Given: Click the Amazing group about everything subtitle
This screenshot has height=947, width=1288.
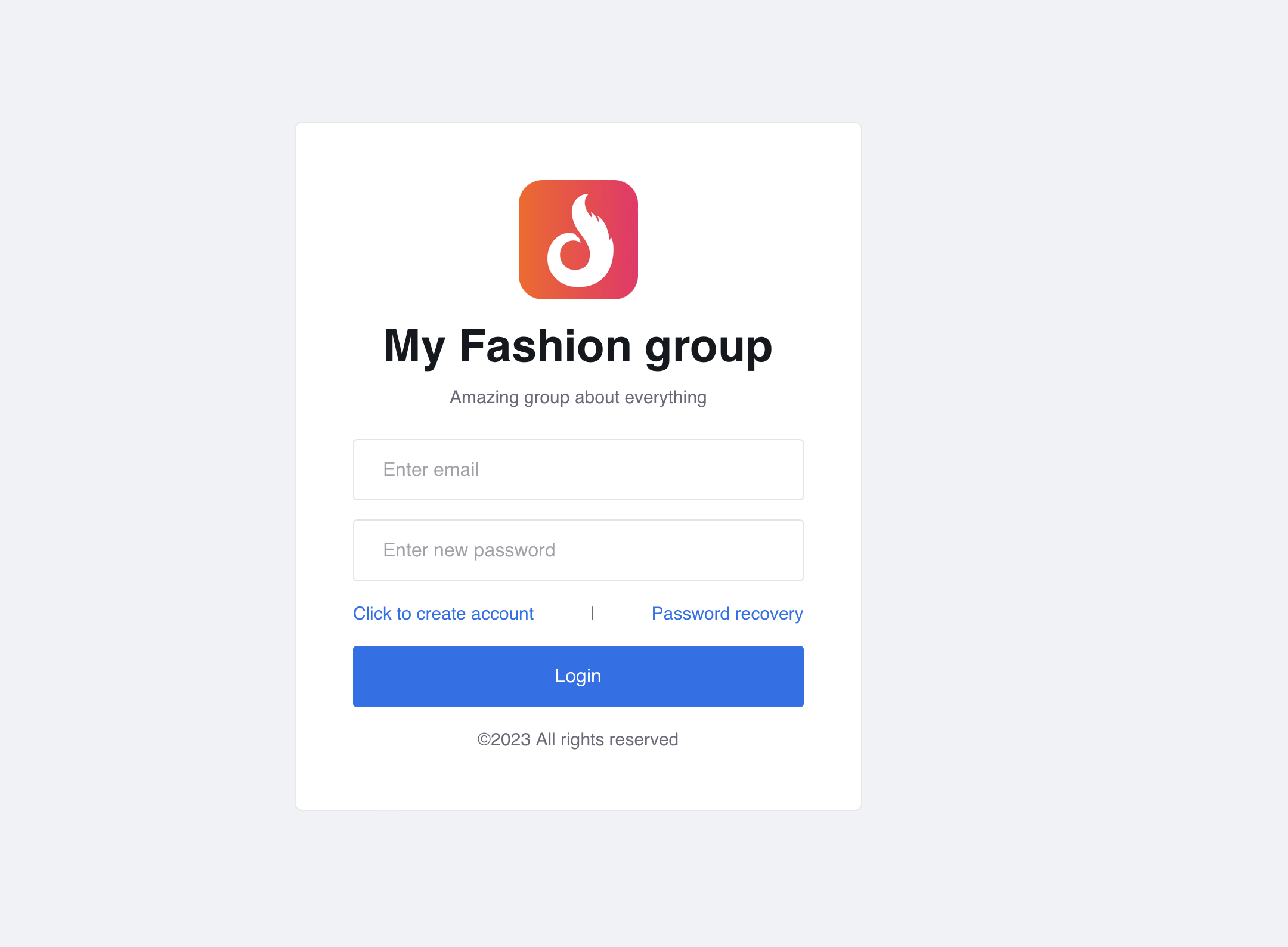Looking at the screenshot, I should [578, 397].
